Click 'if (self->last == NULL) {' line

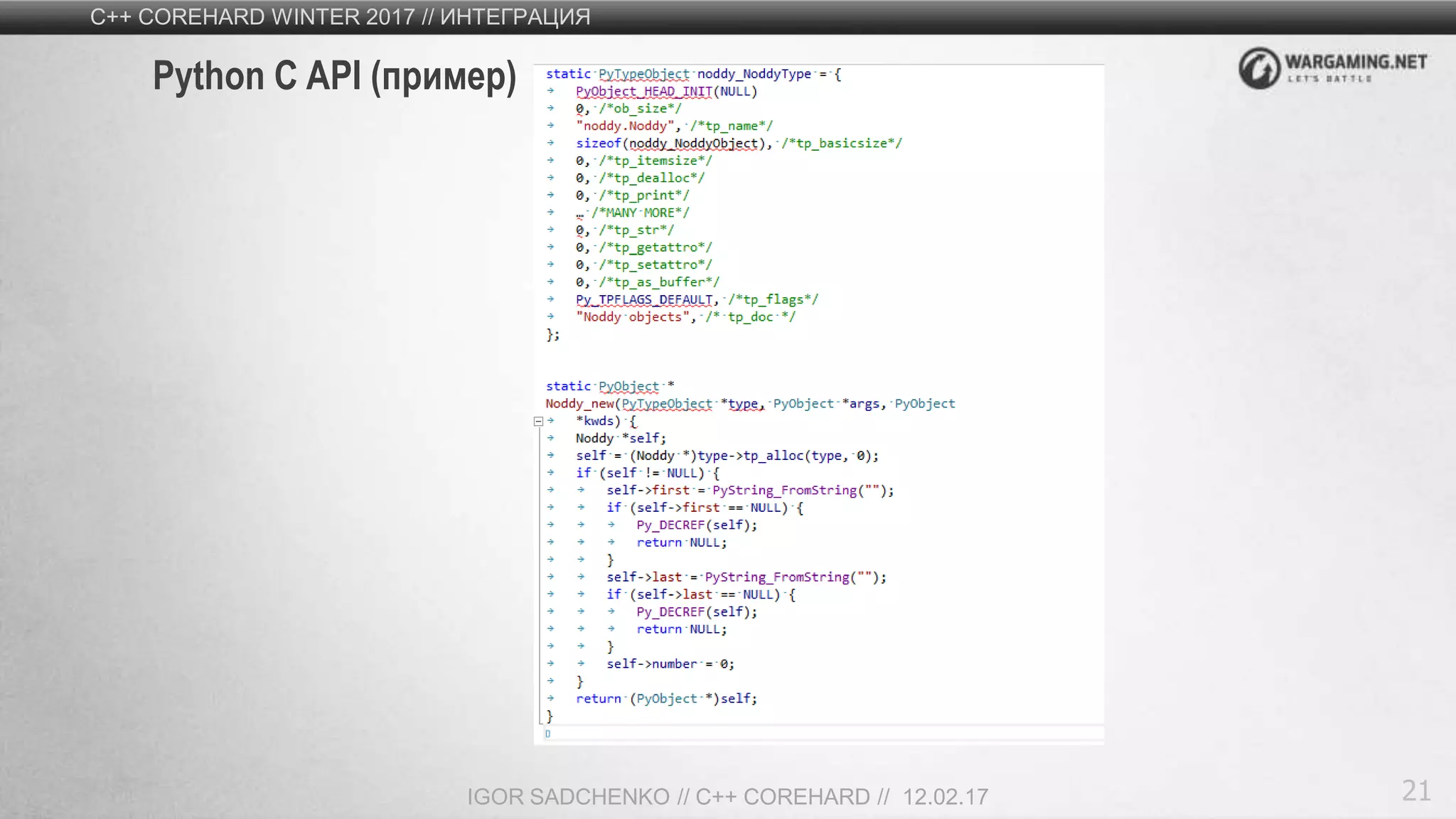[701, 594]
